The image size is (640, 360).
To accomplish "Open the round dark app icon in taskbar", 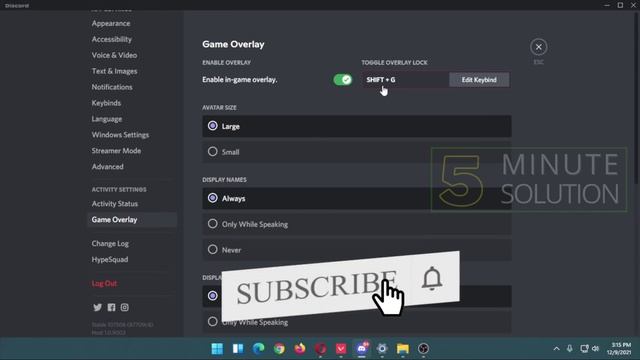I will 423,349.
